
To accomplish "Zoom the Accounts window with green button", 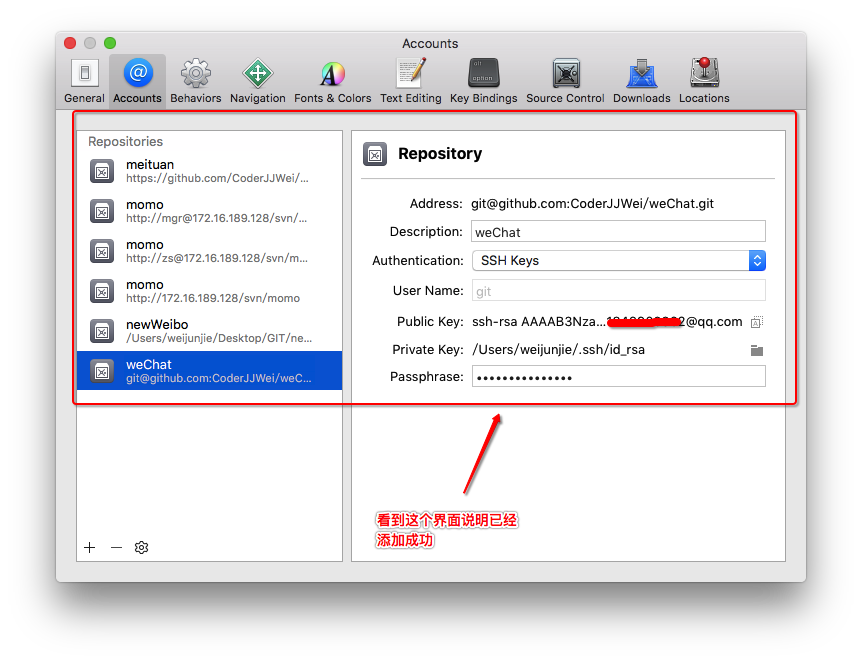I will click(110, 43).
